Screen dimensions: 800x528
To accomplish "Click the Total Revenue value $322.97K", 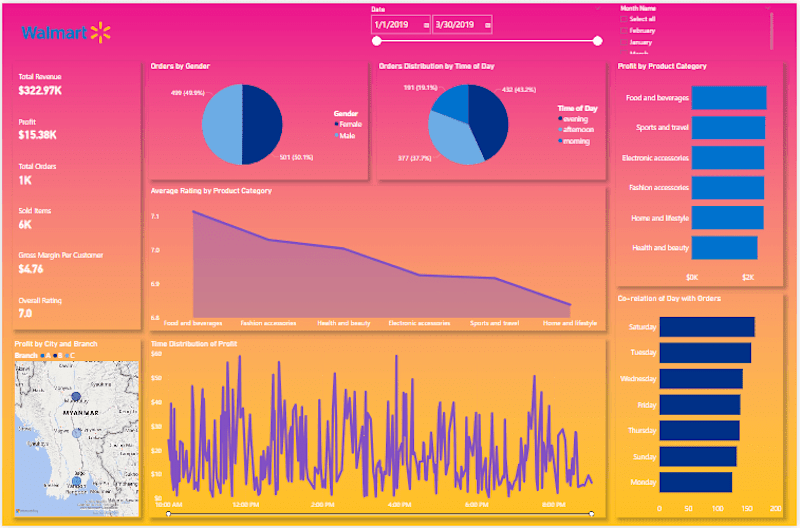I will (x=40, y=91).
